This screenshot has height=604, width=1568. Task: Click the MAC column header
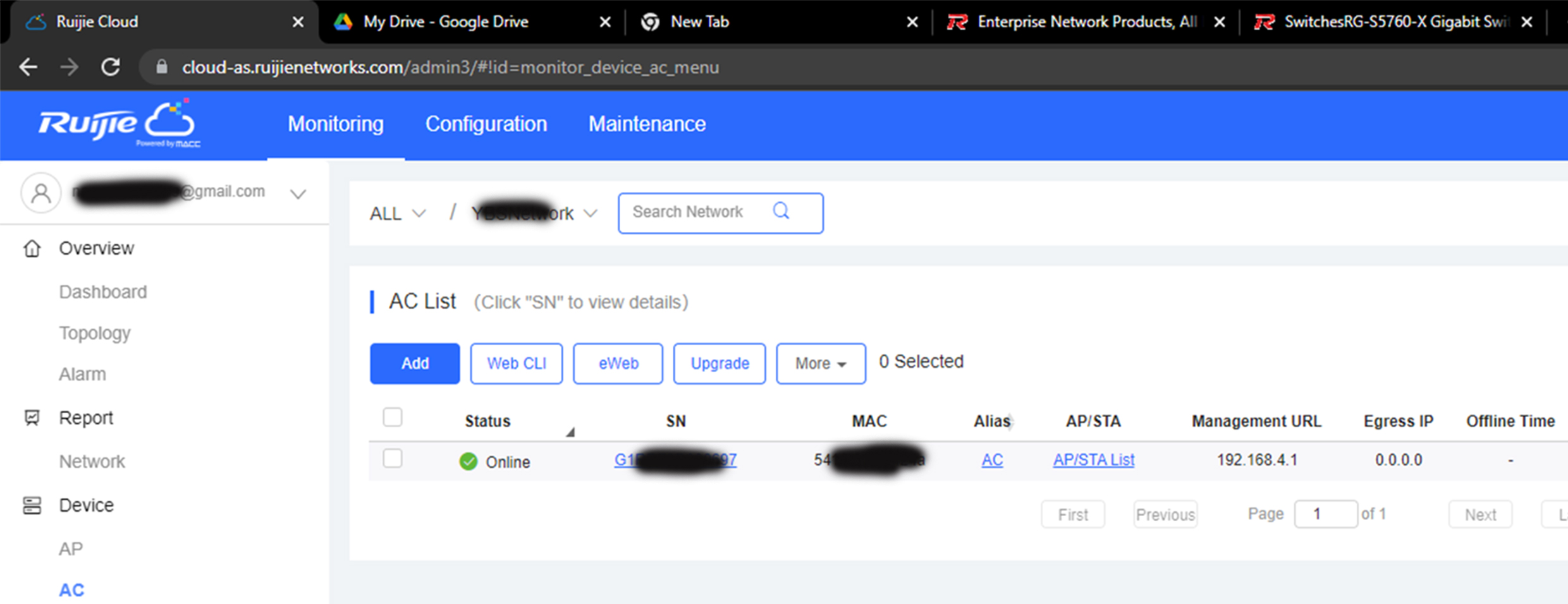pyautogui.click(x=869, y=421)
